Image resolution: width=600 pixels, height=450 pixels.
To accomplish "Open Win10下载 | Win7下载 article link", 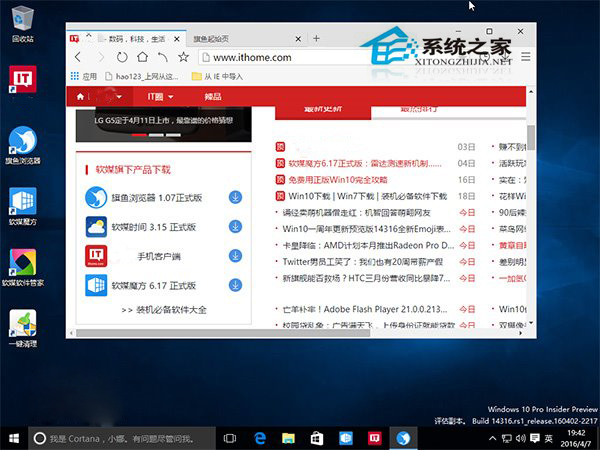I will [367, 196].
